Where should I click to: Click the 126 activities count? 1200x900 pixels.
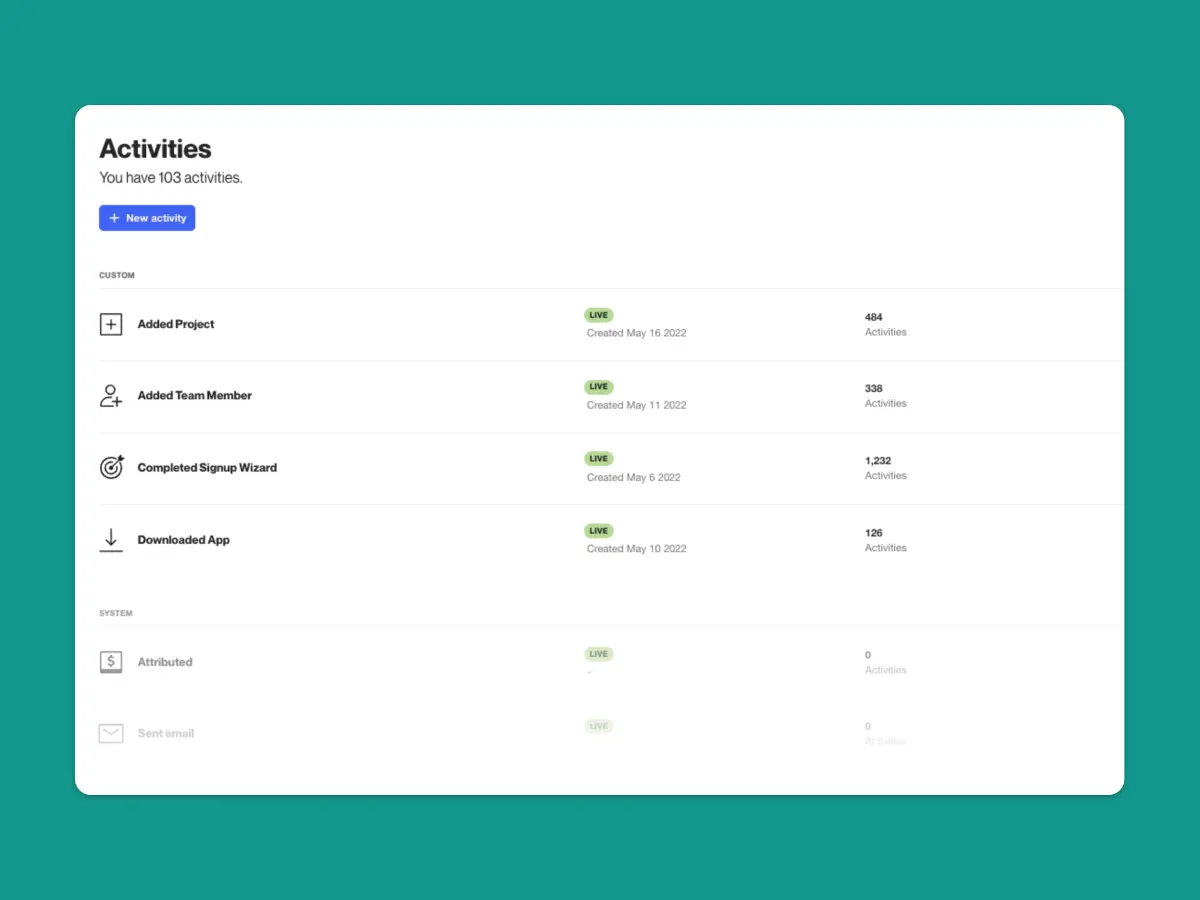(x=874, y=533)
